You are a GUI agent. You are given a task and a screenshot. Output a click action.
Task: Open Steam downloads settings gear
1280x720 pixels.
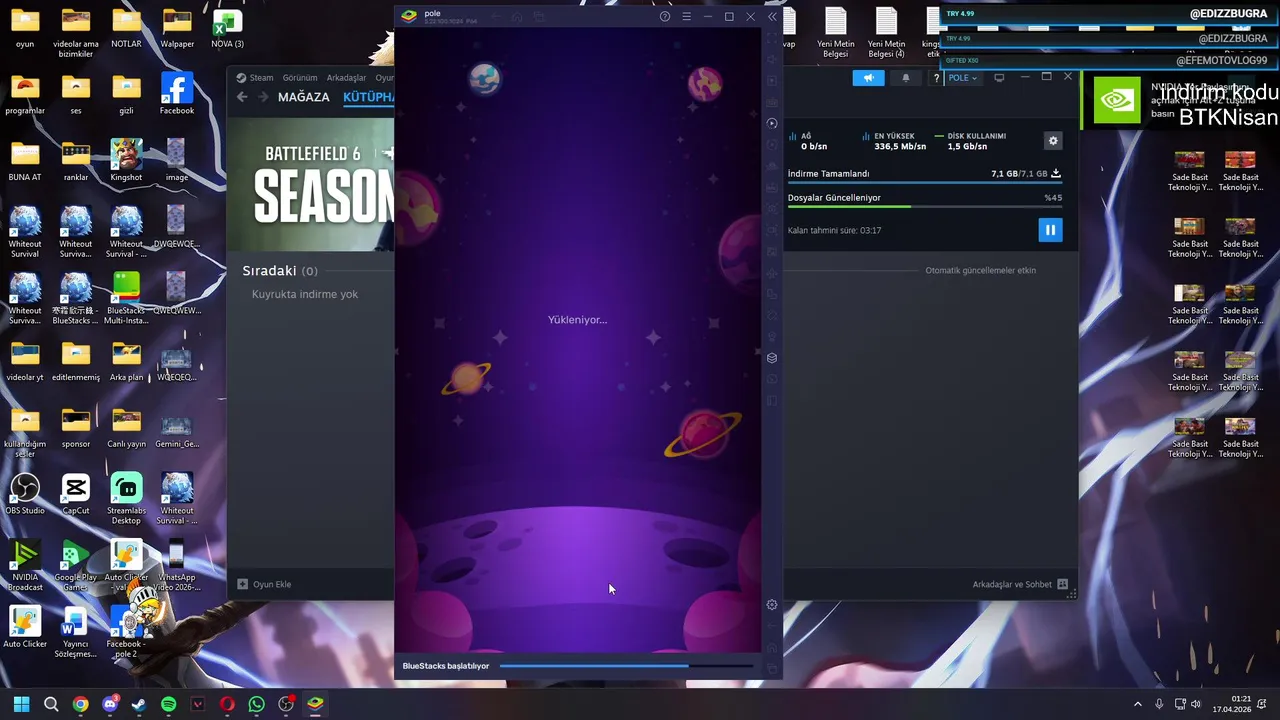(x=1052, y=141)
